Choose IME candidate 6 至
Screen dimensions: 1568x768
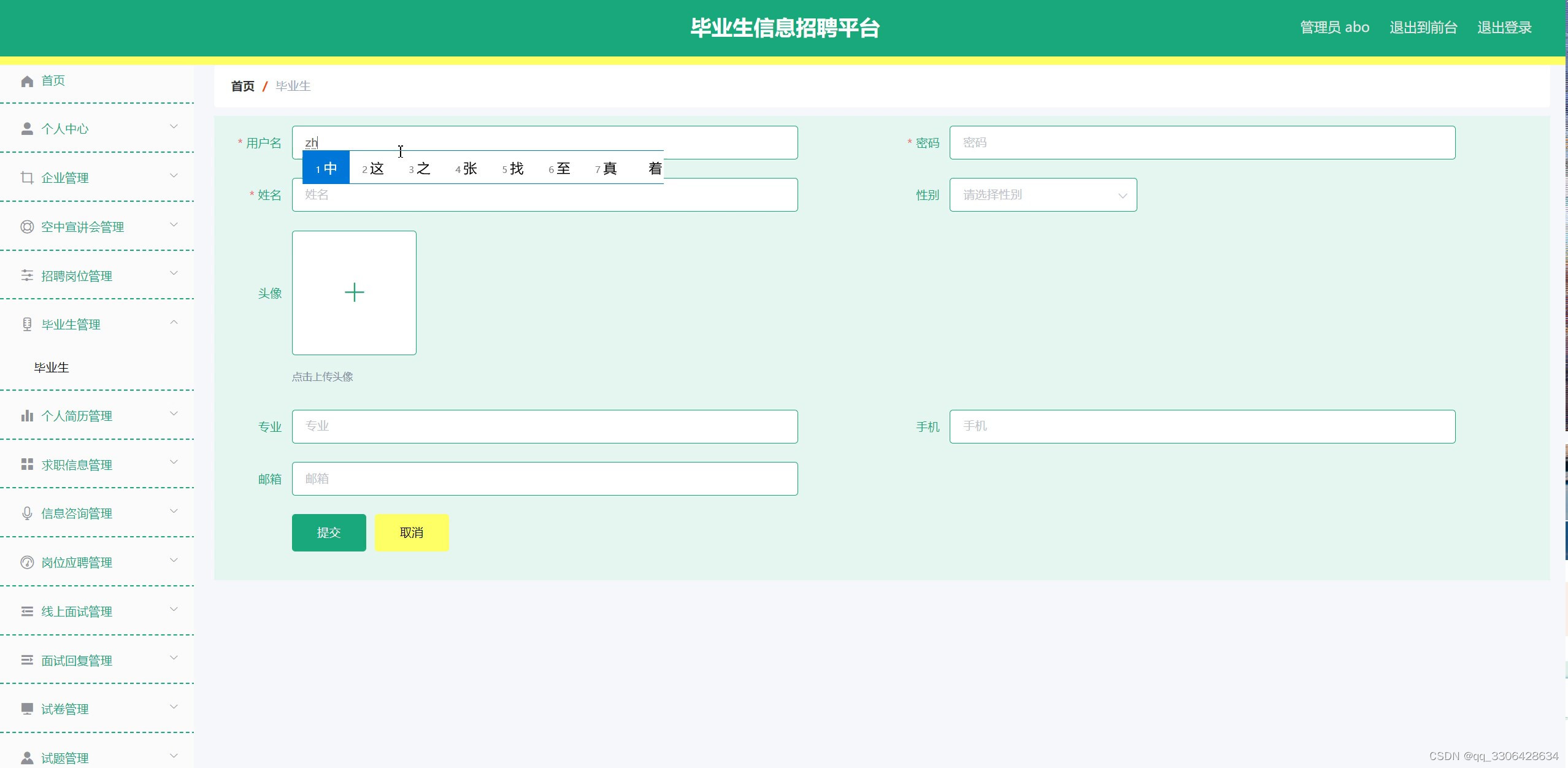click(559, 168)
